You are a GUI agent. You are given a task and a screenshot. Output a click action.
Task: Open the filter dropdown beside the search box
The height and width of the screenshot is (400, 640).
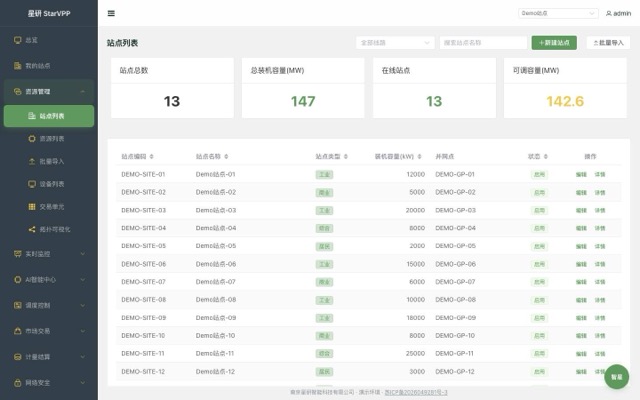coord(395,42)
